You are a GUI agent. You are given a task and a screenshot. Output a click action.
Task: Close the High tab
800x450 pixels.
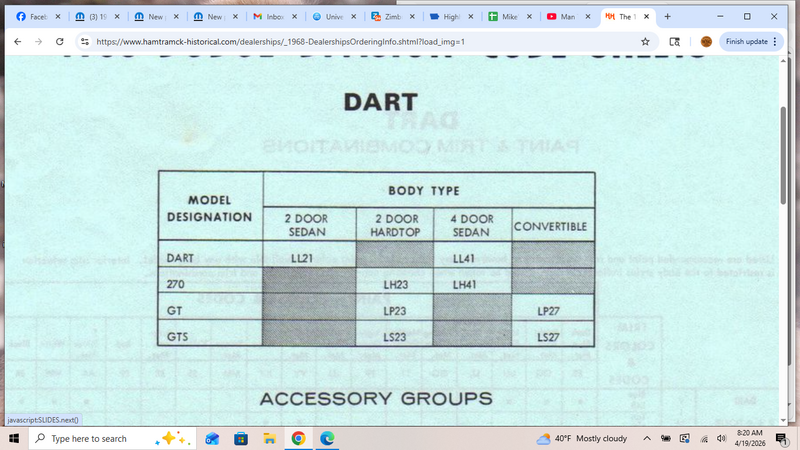(x=471, y=17)
